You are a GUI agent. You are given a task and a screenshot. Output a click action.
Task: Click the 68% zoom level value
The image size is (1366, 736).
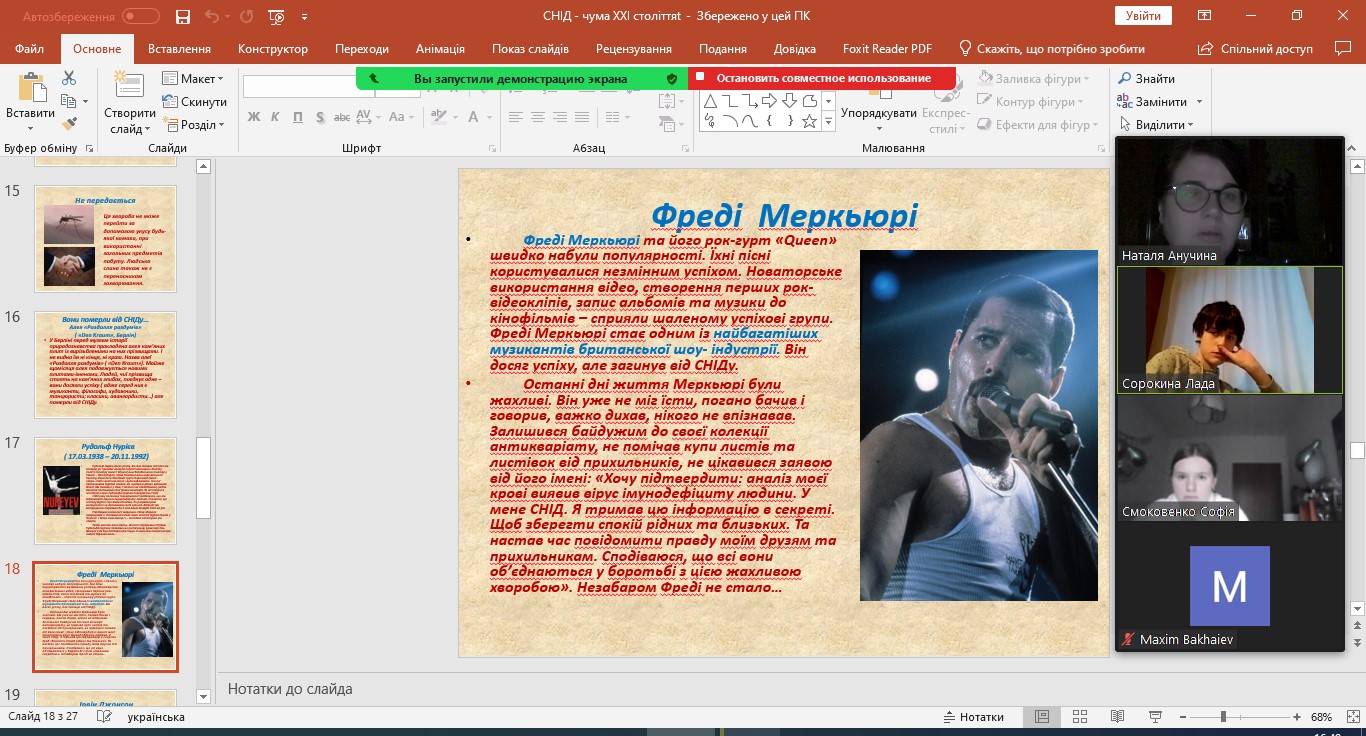tap(1322, 717)
